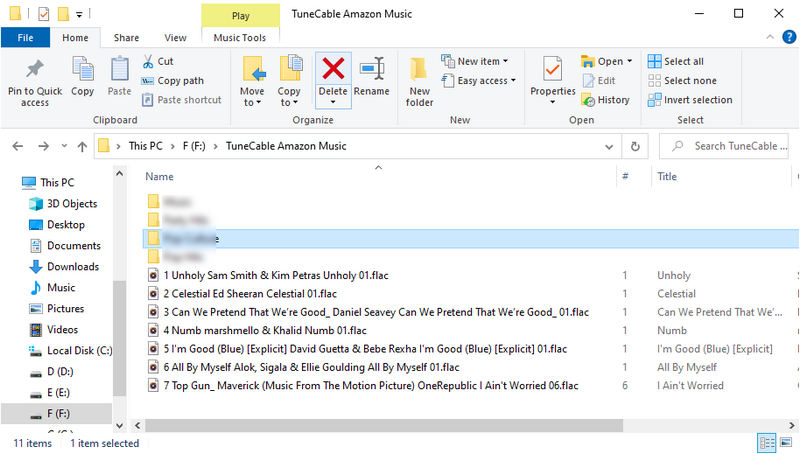Viewport: 800px width, 454px height.
Task: Select F (F:) drive in navigation pane
Action: point(56,414)
